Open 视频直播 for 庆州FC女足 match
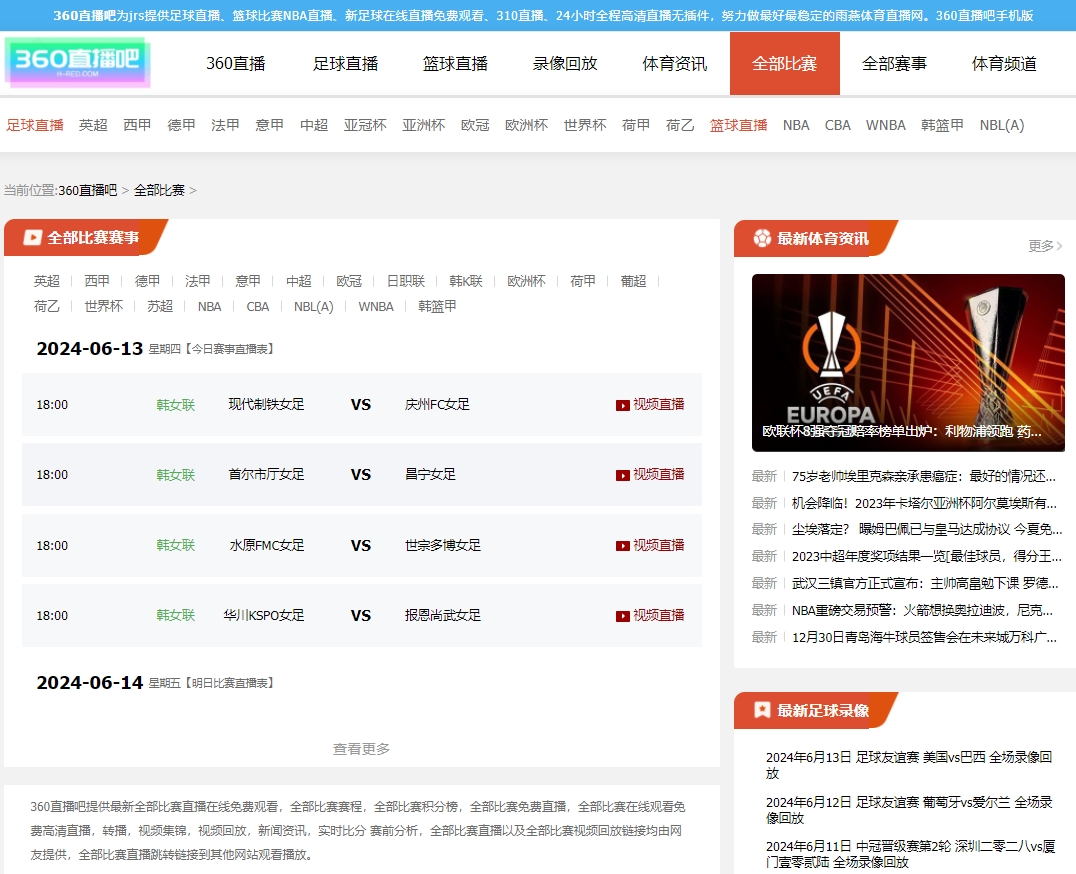Image resolution: width=1076 pixels, height=874 pixels. (x=650, y=405)
